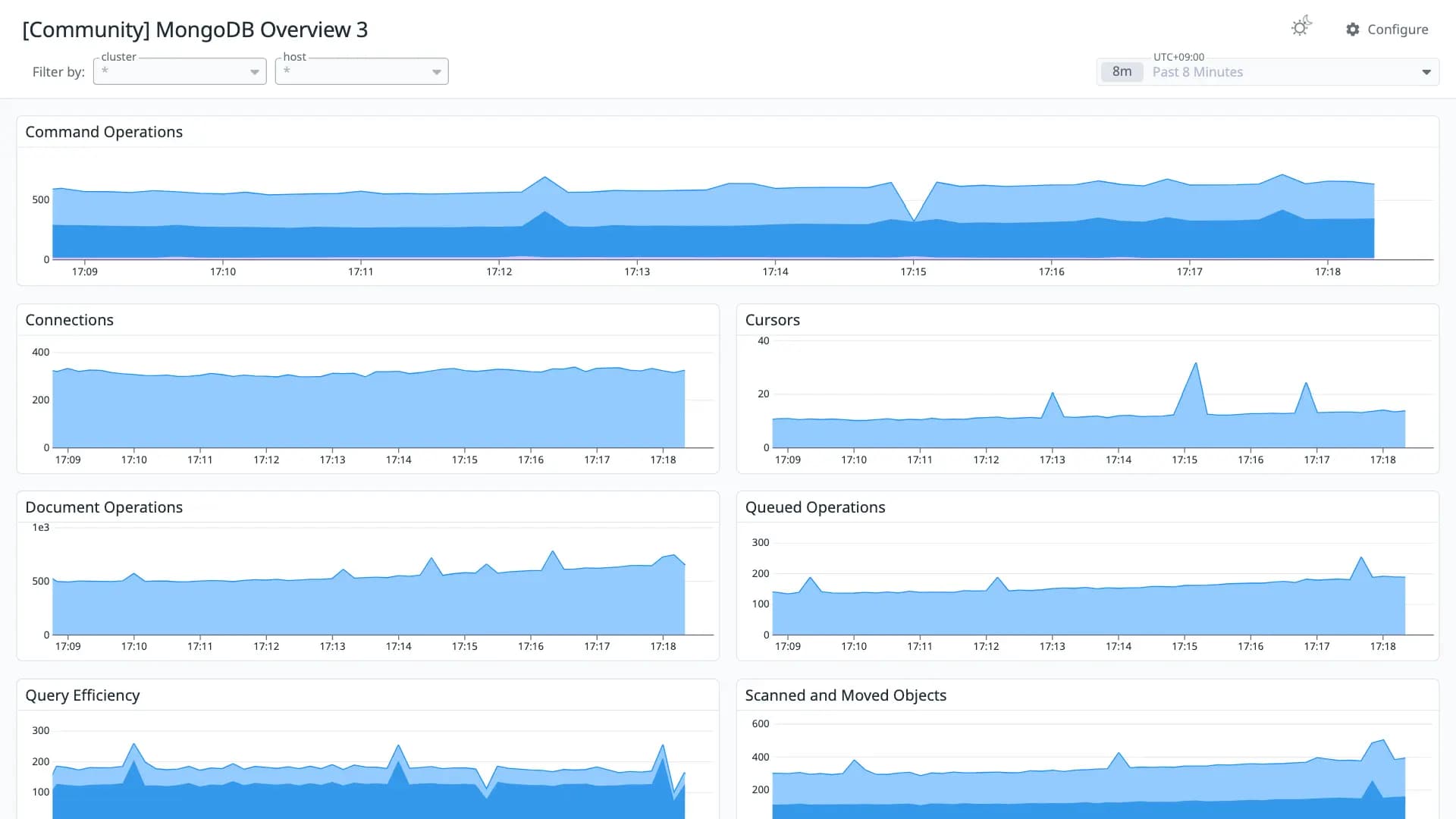Click the 300 label on the Queued Operations axis
The height and width of the screenshot is (819, 1456).
[761, 543]
